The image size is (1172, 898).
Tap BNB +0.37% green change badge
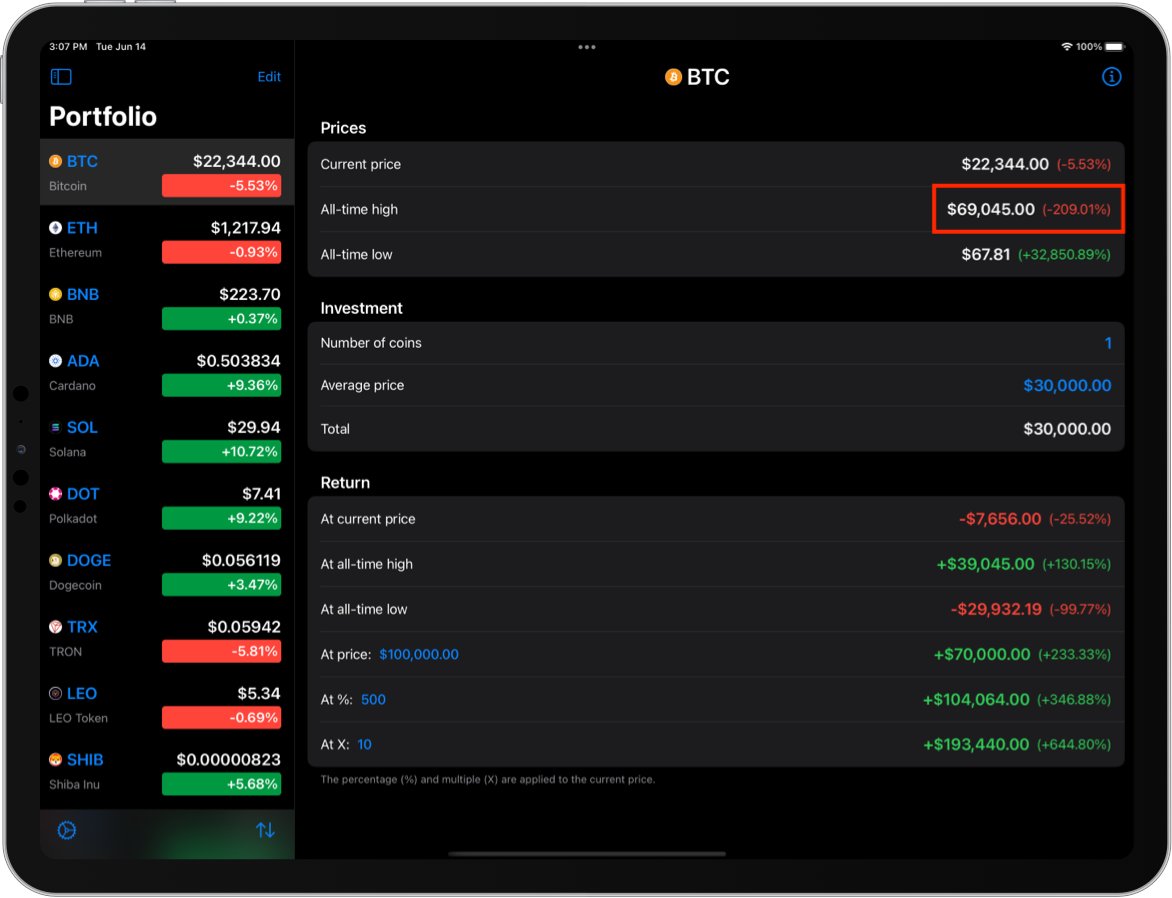pos(221,319)
